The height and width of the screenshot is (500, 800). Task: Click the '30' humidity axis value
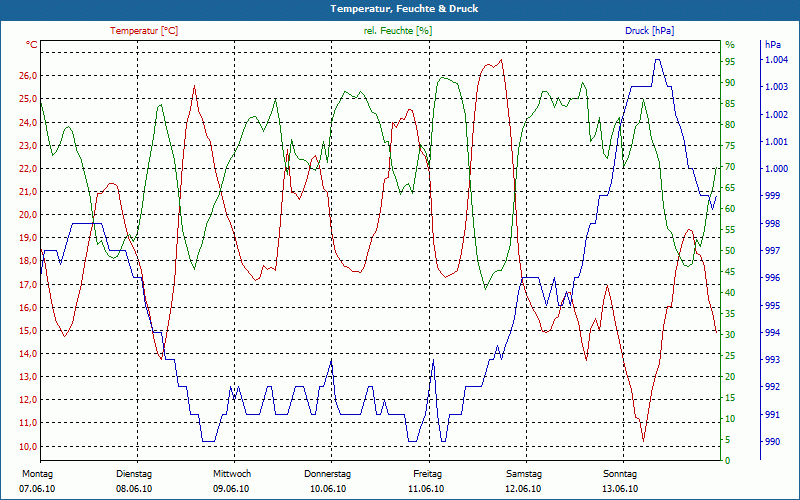730,335
